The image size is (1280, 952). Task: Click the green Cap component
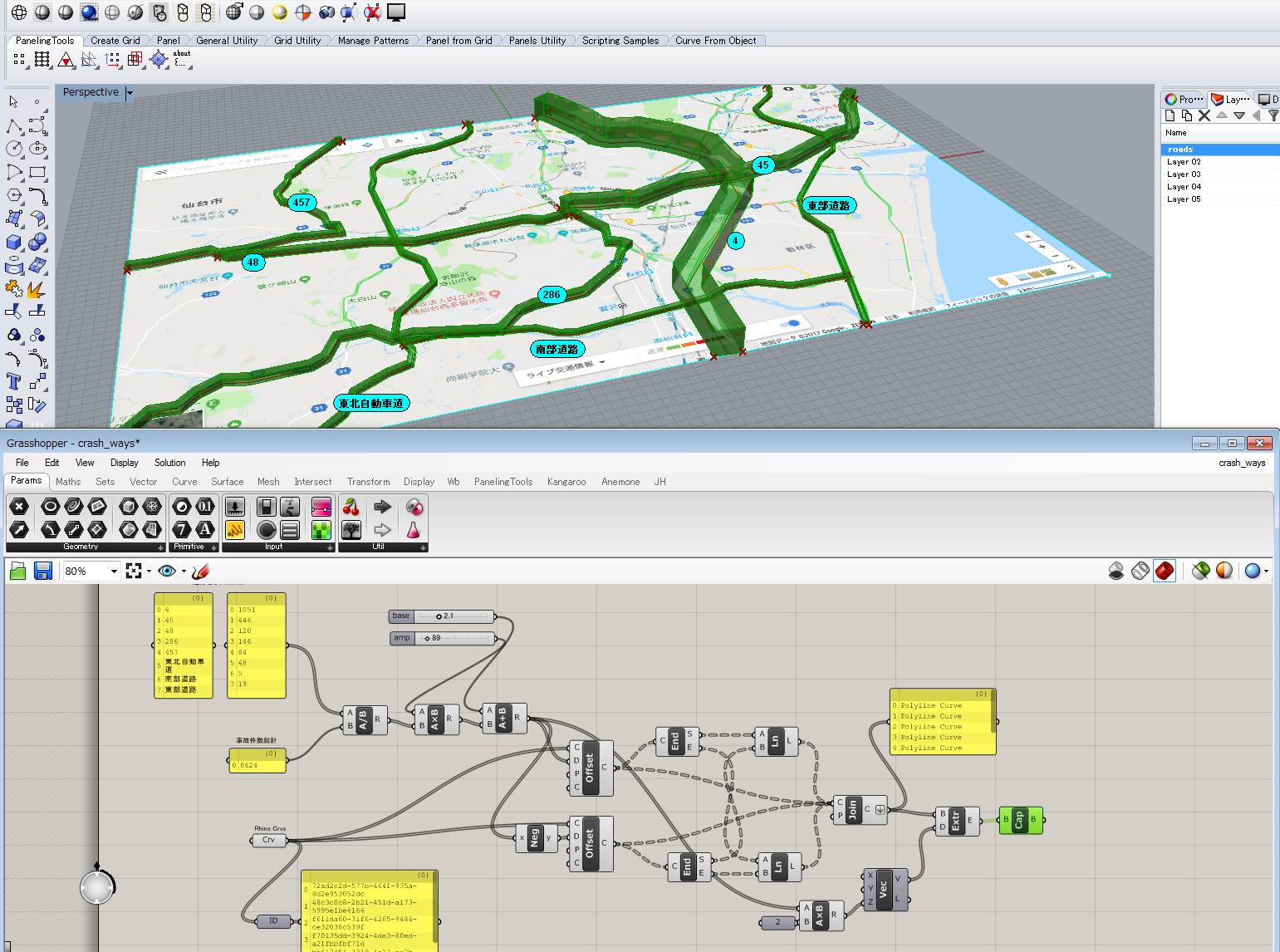coord(1020,820)
